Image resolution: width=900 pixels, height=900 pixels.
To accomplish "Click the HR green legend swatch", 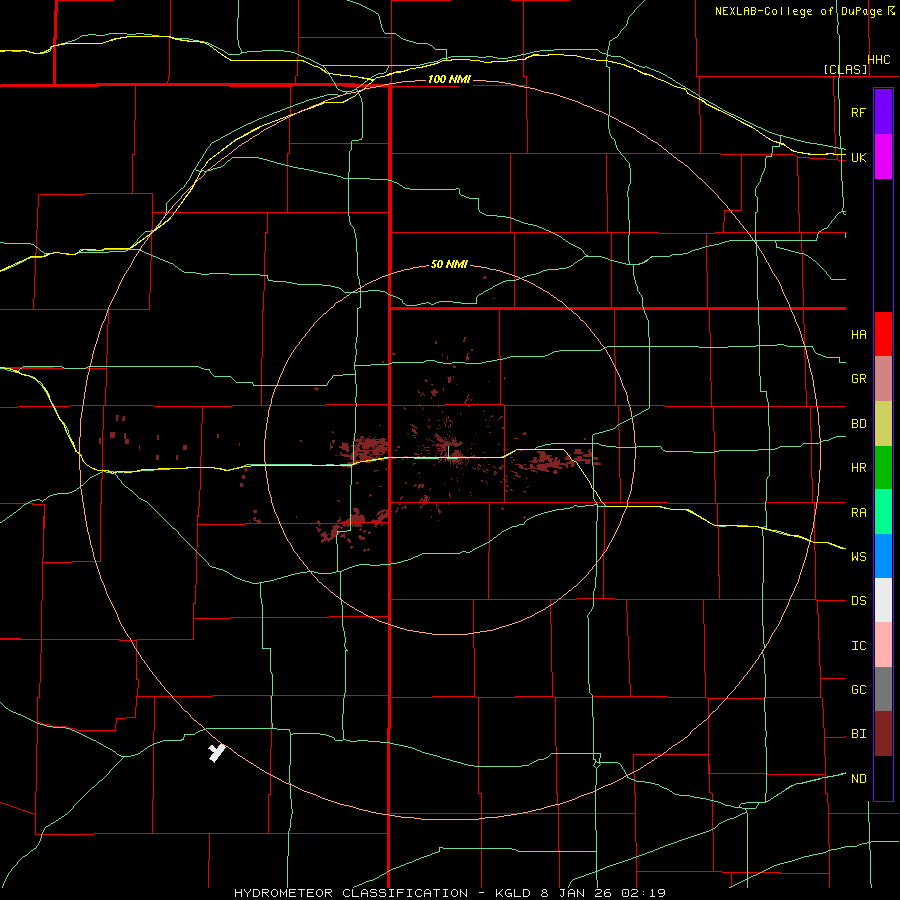I will [x=883, y=468].
